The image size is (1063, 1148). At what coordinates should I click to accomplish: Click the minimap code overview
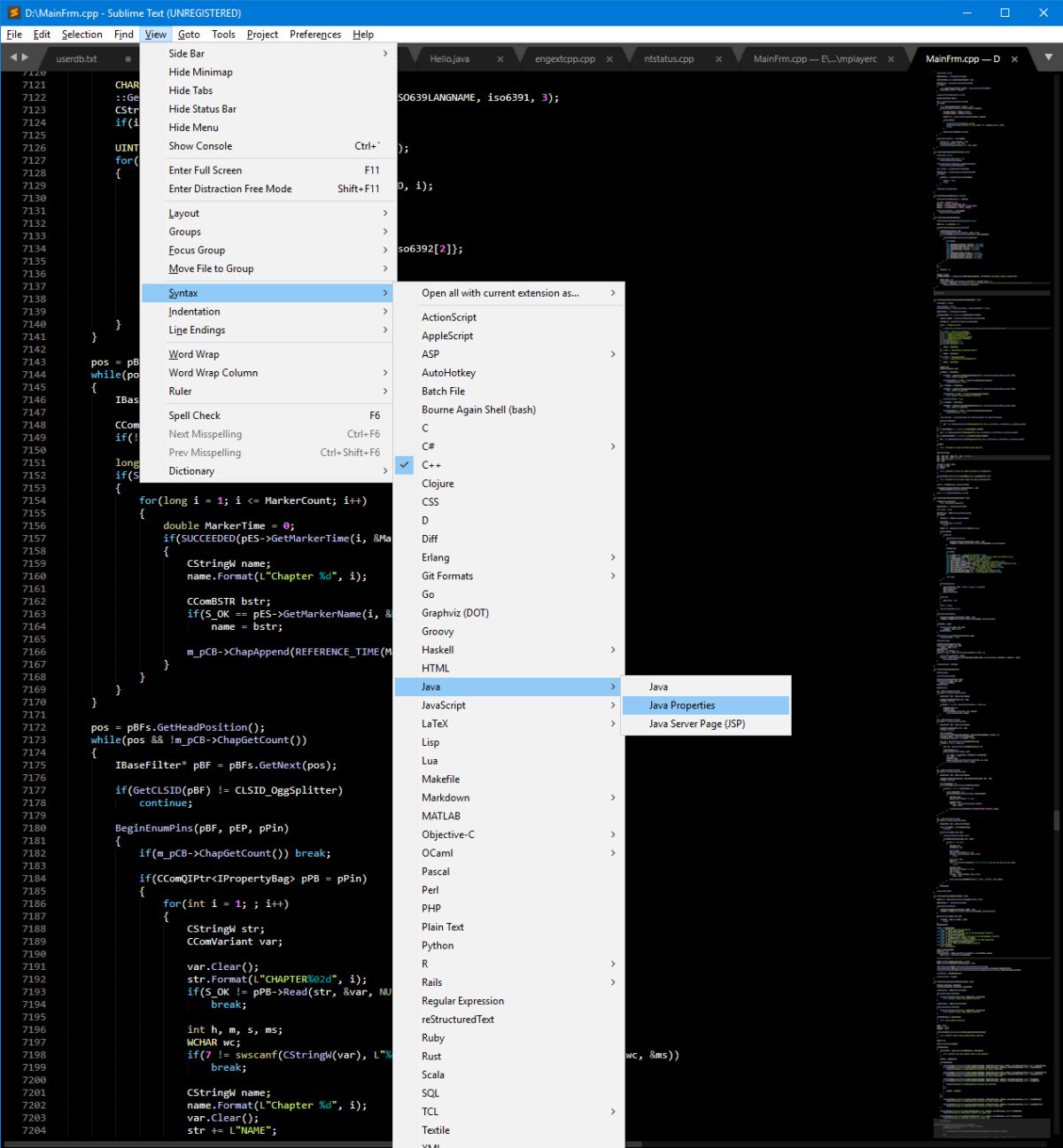(990, 602)
